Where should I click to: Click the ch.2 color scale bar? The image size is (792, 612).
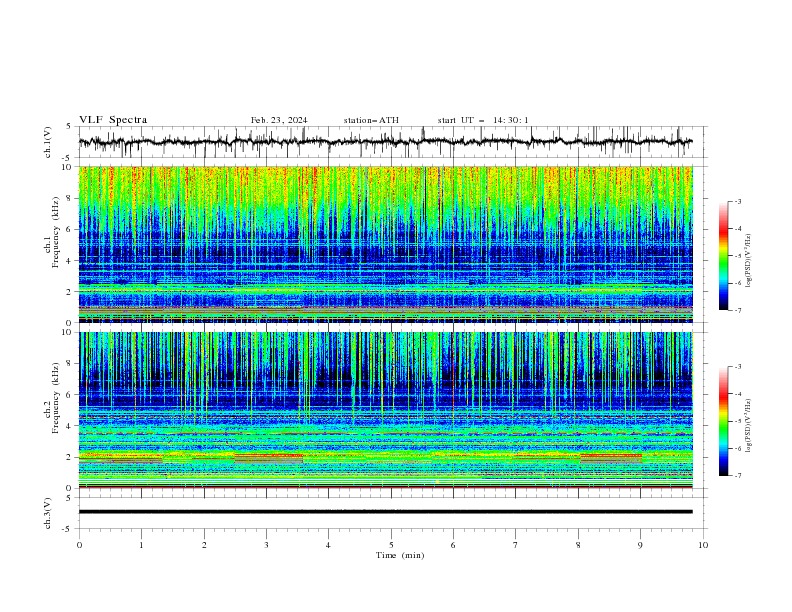point(723,421)
